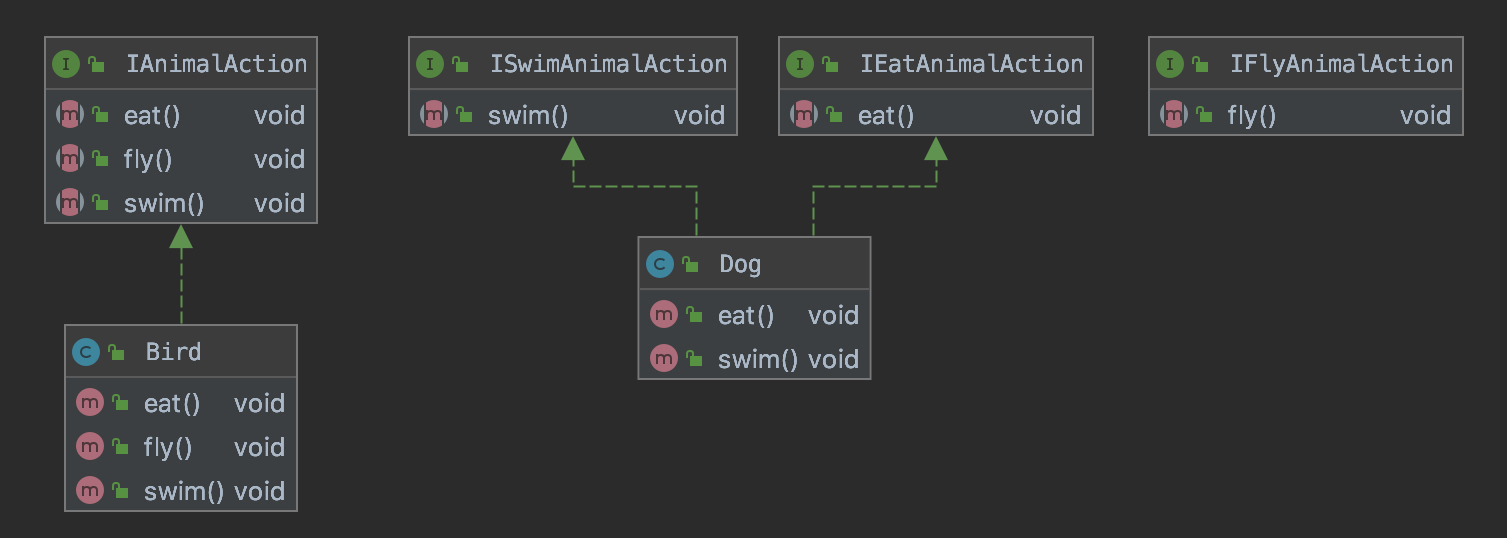Click the green lock icon beside Dog

pos(691,265)
